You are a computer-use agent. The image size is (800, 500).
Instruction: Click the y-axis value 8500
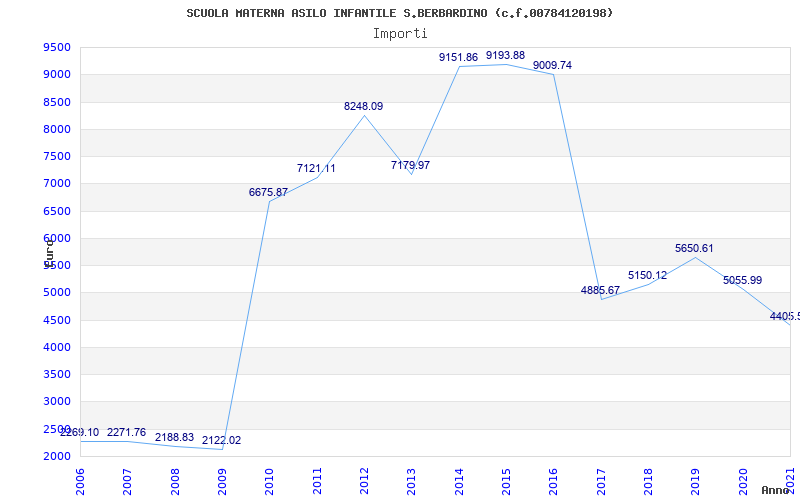(57, 102)
